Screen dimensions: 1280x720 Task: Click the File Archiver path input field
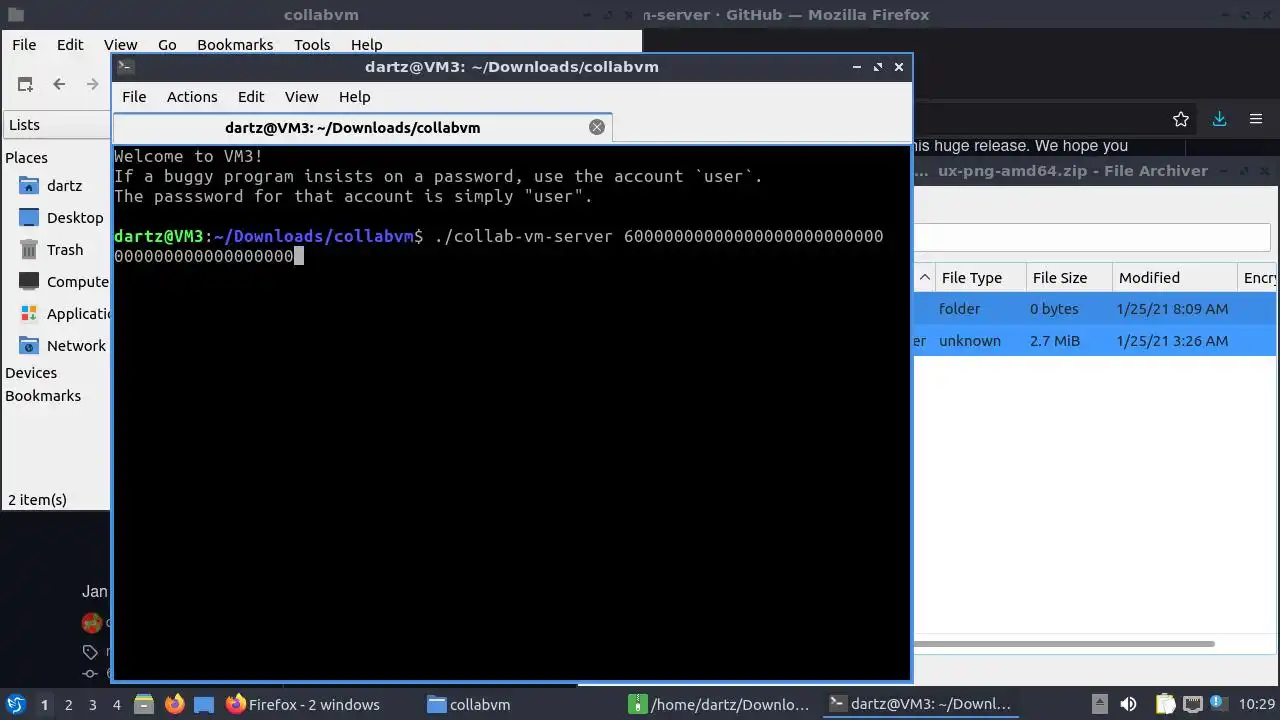(1091, 237)
